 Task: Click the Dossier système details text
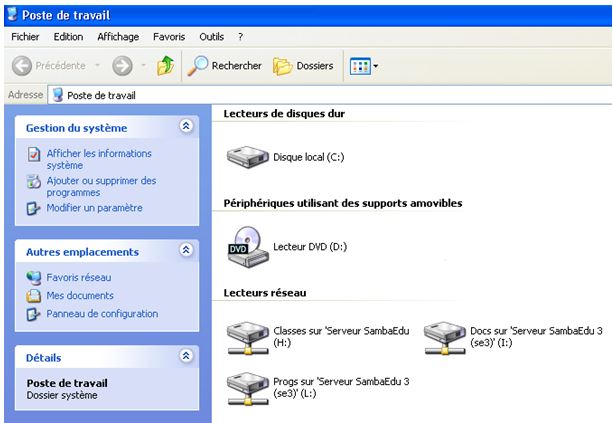[62, 395]
